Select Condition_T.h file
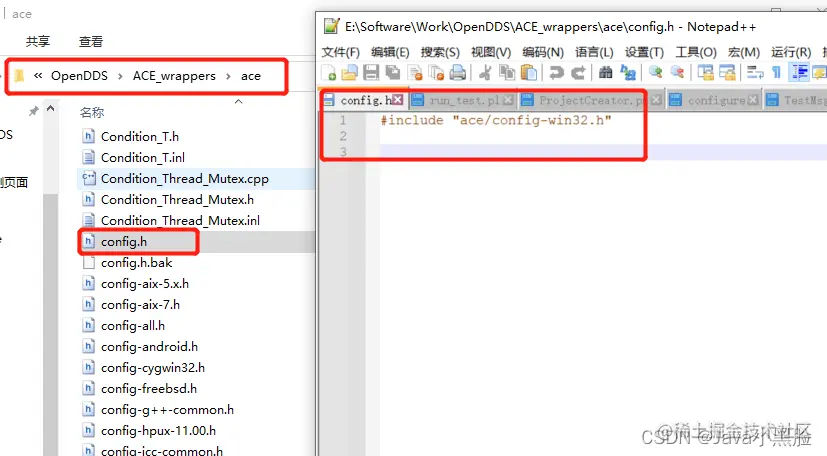This screenshot has width=827, height=456. [x=140, y=137]
